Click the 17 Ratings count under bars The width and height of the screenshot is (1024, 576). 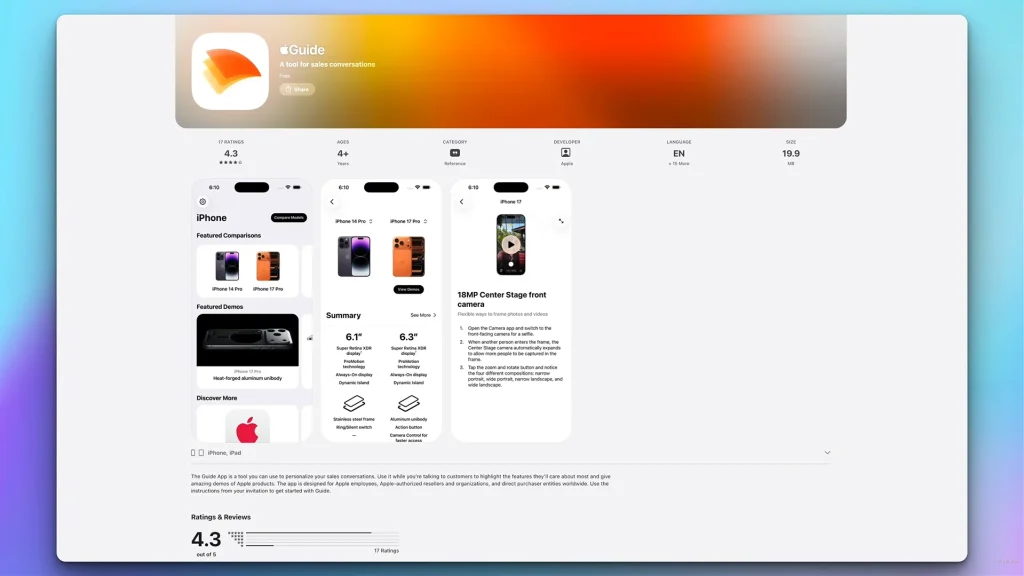coord(386,551)
